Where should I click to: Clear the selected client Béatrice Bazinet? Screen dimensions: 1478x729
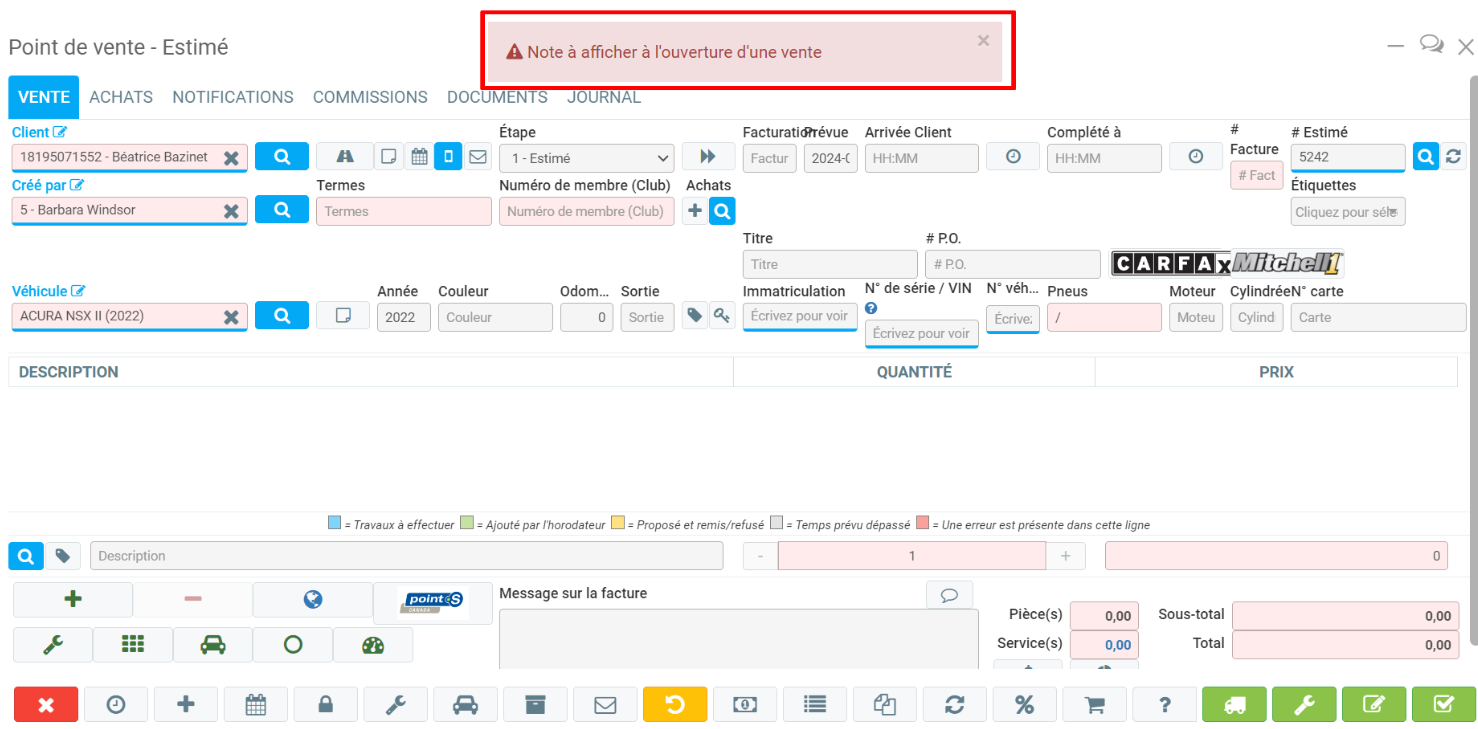pyautogui.click(x=231, y=158)
